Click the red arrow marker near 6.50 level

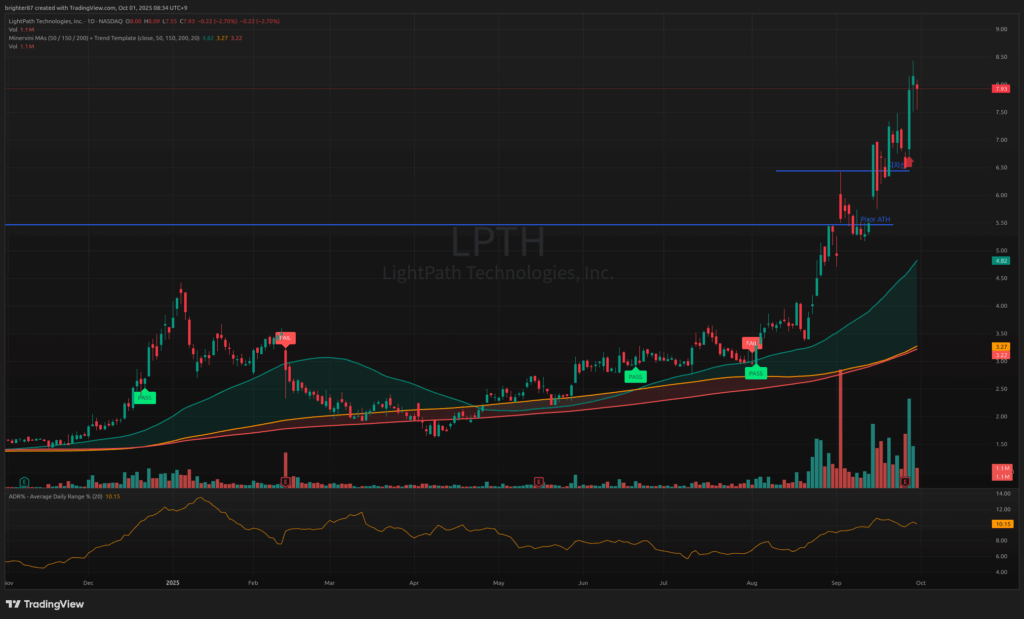point(908,162)
